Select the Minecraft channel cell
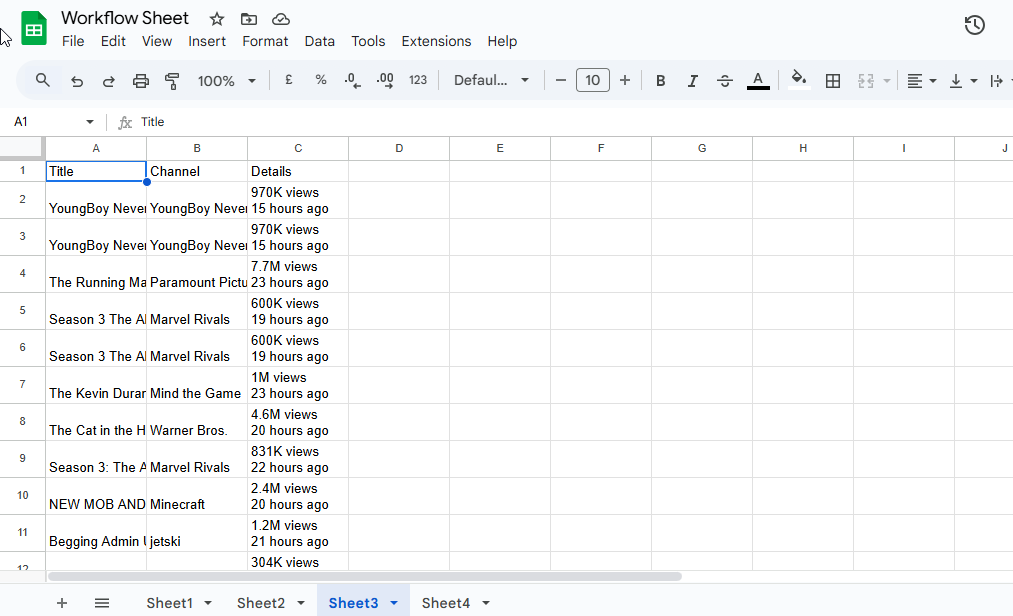Viewport: 1013px width, 616px height. coord(197,496)
